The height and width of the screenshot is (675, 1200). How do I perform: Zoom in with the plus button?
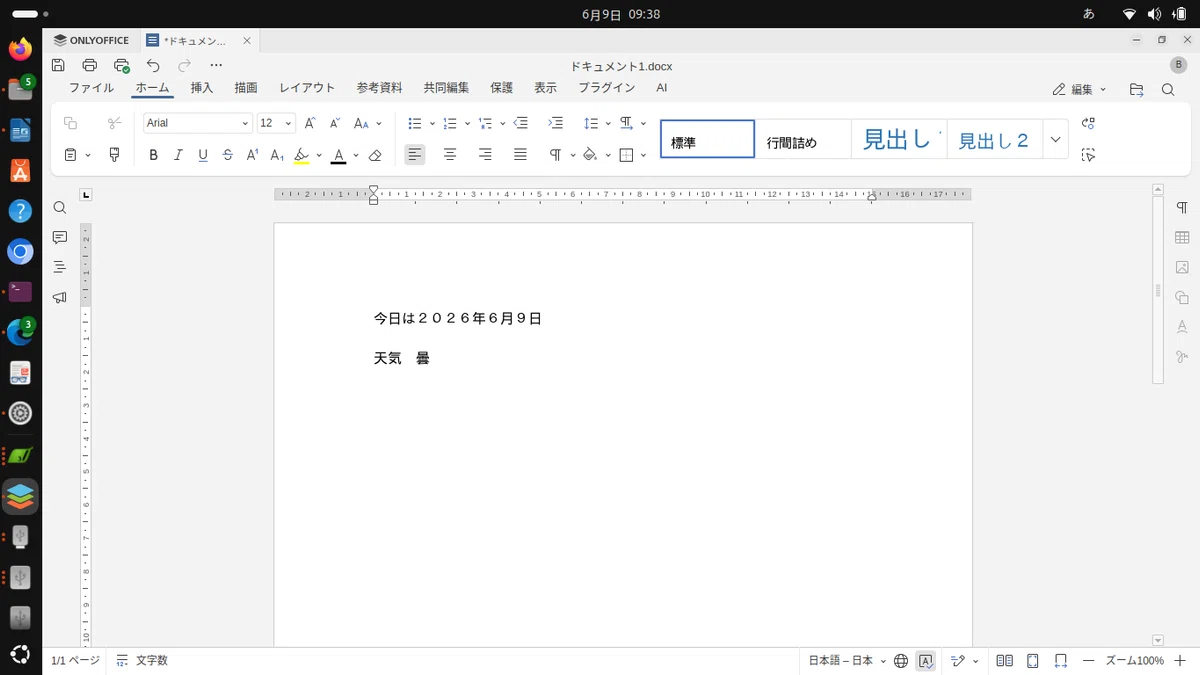tap(1180, 661)
